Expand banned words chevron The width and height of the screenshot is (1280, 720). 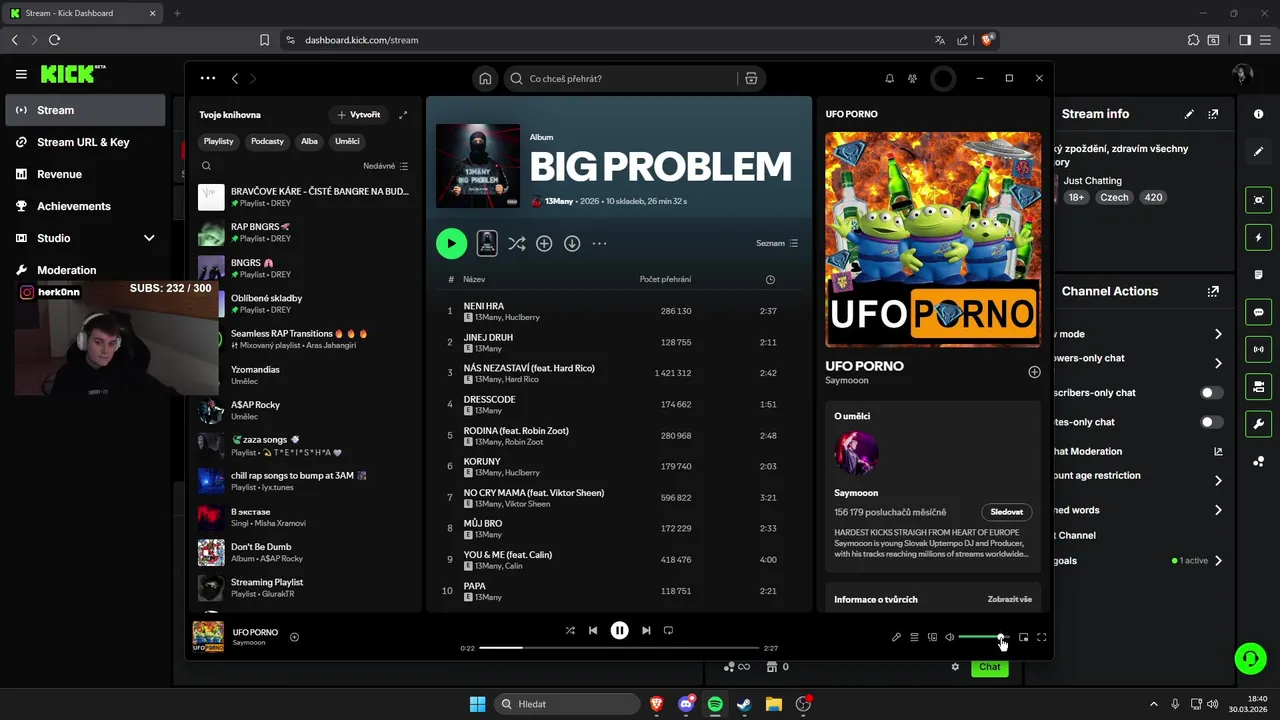1218,510
